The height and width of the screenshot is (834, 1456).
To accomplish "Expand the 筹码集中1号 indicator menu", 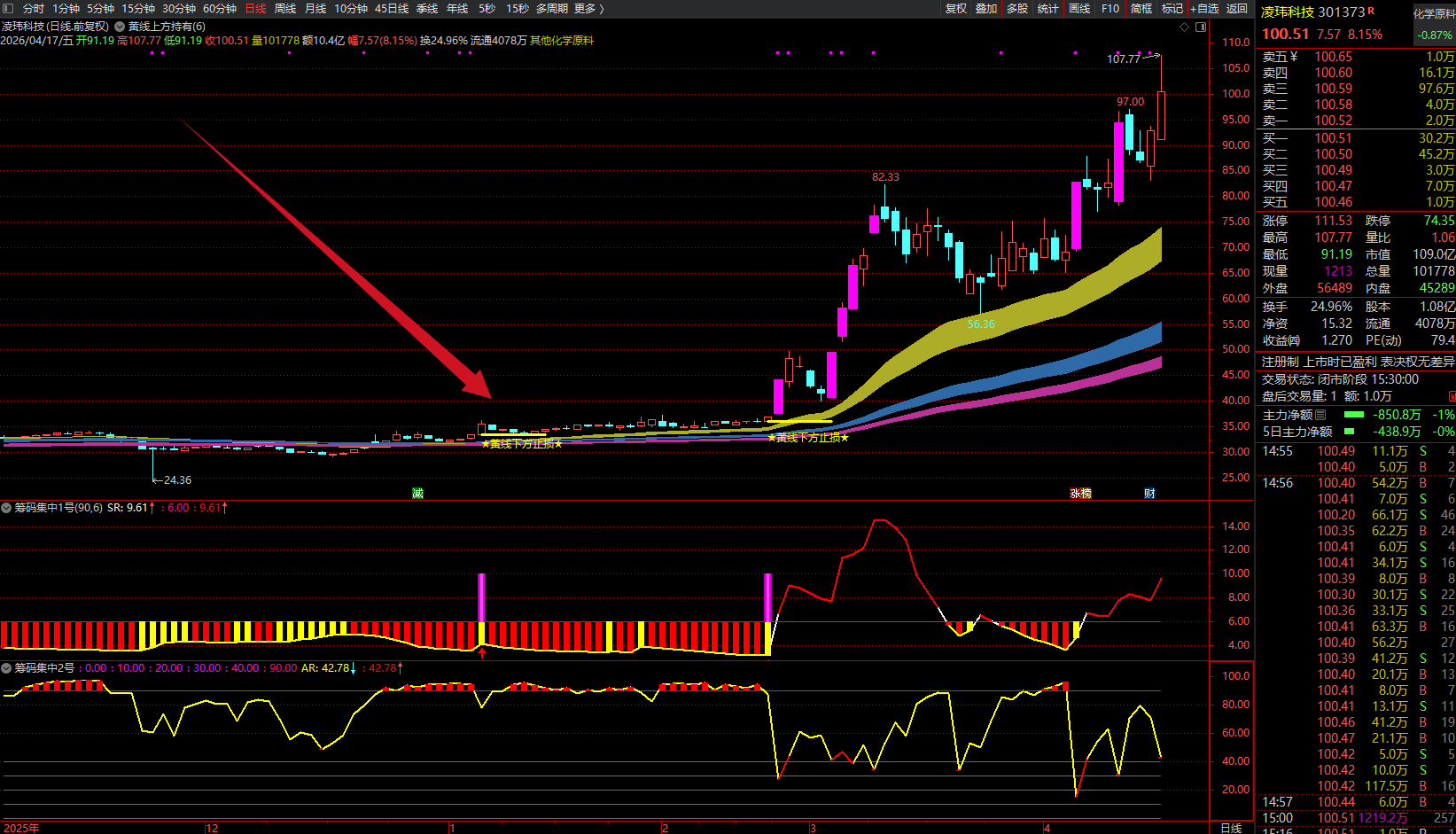I will 6,508.
